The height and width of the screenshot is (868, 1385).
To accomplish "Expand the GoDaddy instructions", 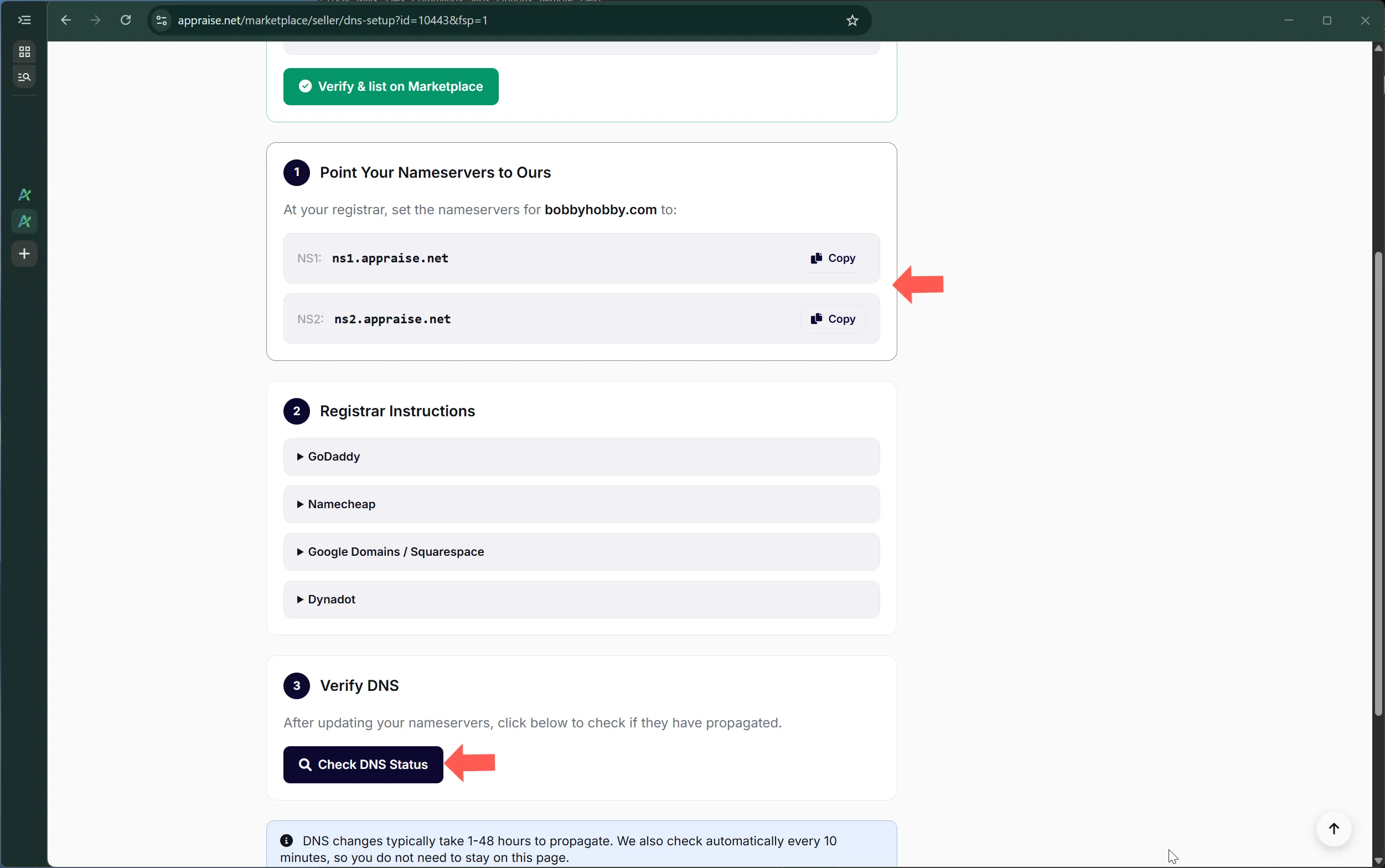I will click(x=581, y=457).
